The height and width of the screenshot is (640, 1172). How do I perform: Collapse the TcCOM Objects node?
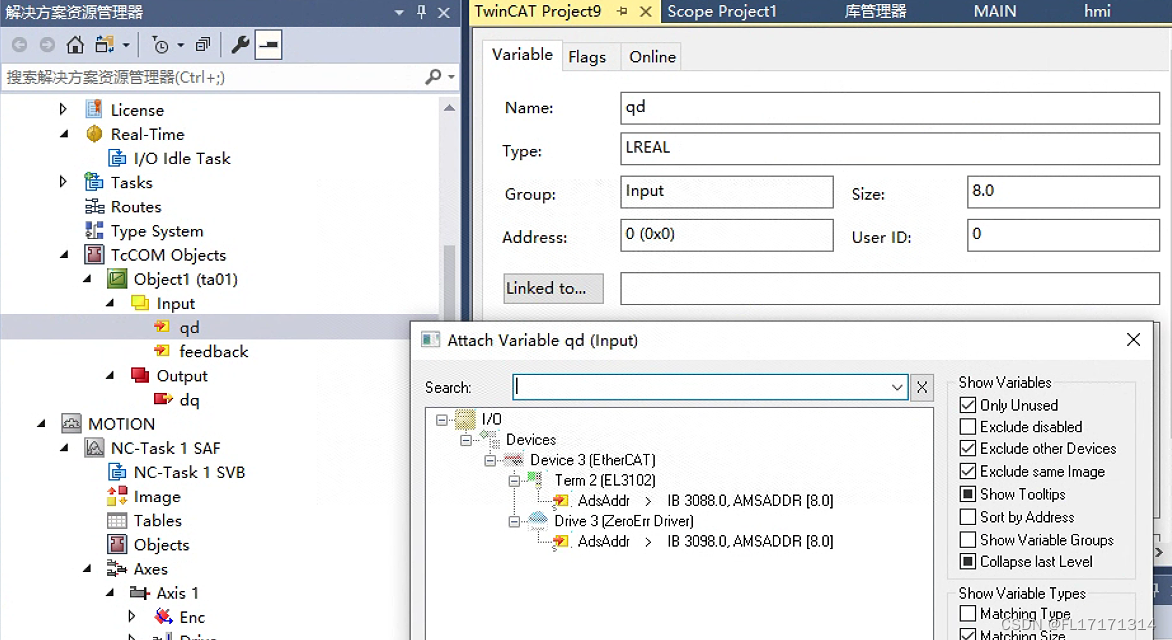pos(64,255)
